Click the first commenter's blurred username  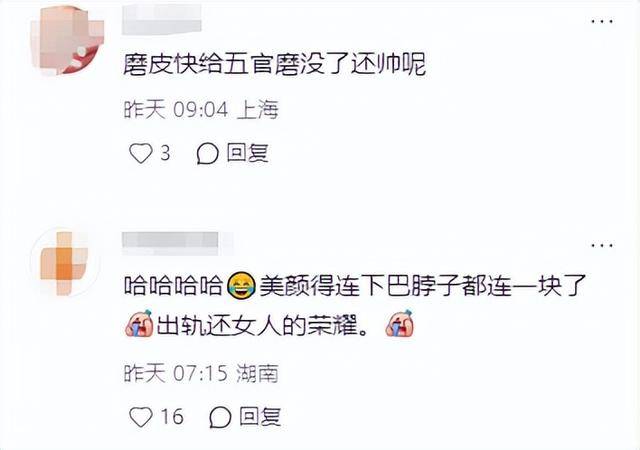tap(162, 20)
